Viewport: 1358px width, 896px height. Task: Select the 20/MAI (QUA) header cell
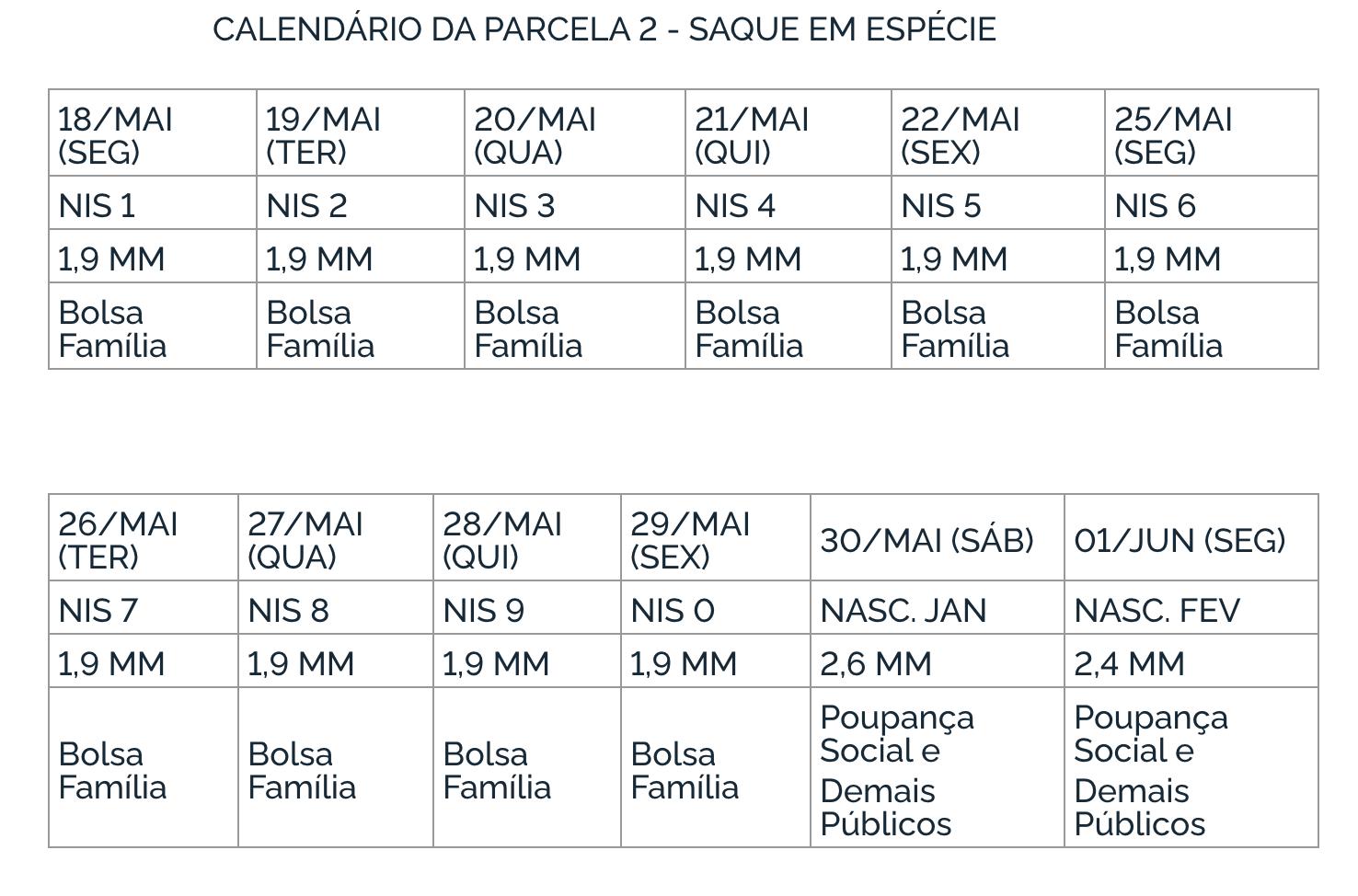pos(574,134)
